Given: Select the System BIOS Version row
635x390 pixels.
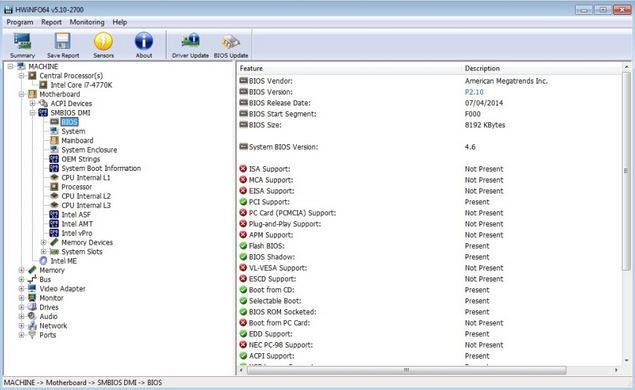Looking at the screenshot, I should tap(429, 147).
